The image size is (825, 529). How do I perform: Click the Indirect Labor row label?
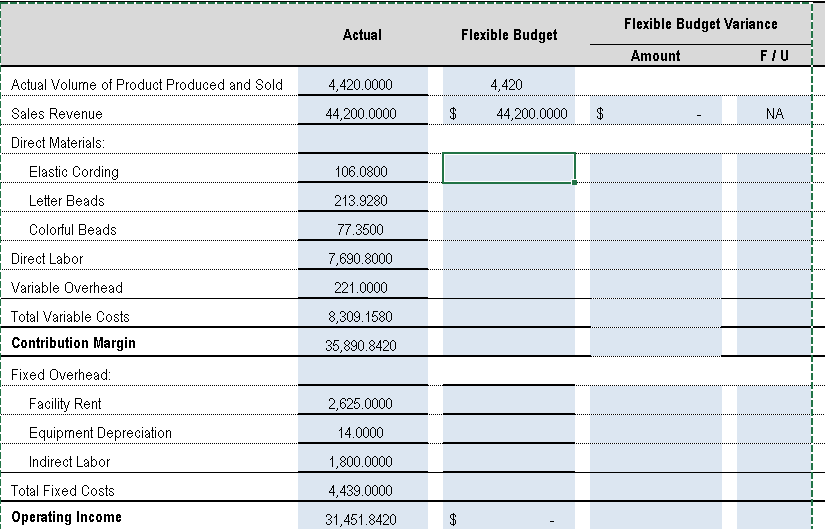(69, 462)
